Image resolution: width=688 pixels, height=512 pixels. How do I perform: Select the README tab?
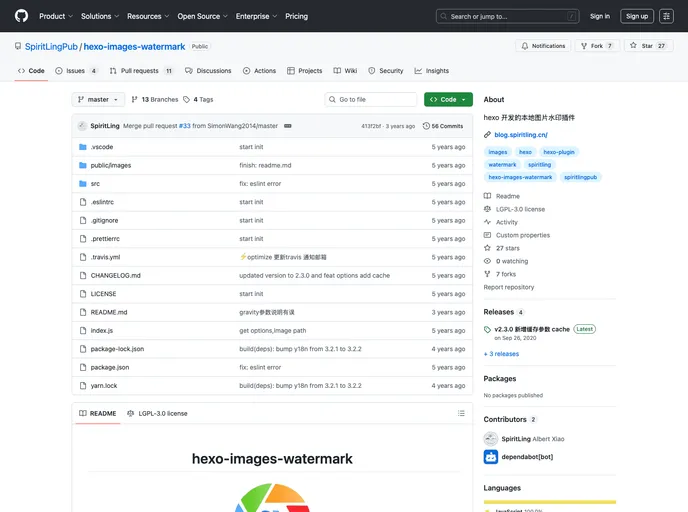[98, 413]
